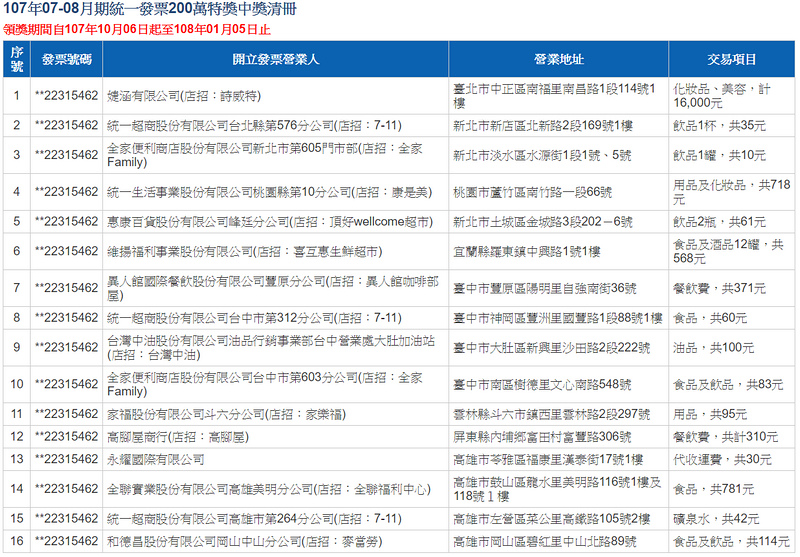Select the red 領獎期間 date notice

tap(137, 30)
